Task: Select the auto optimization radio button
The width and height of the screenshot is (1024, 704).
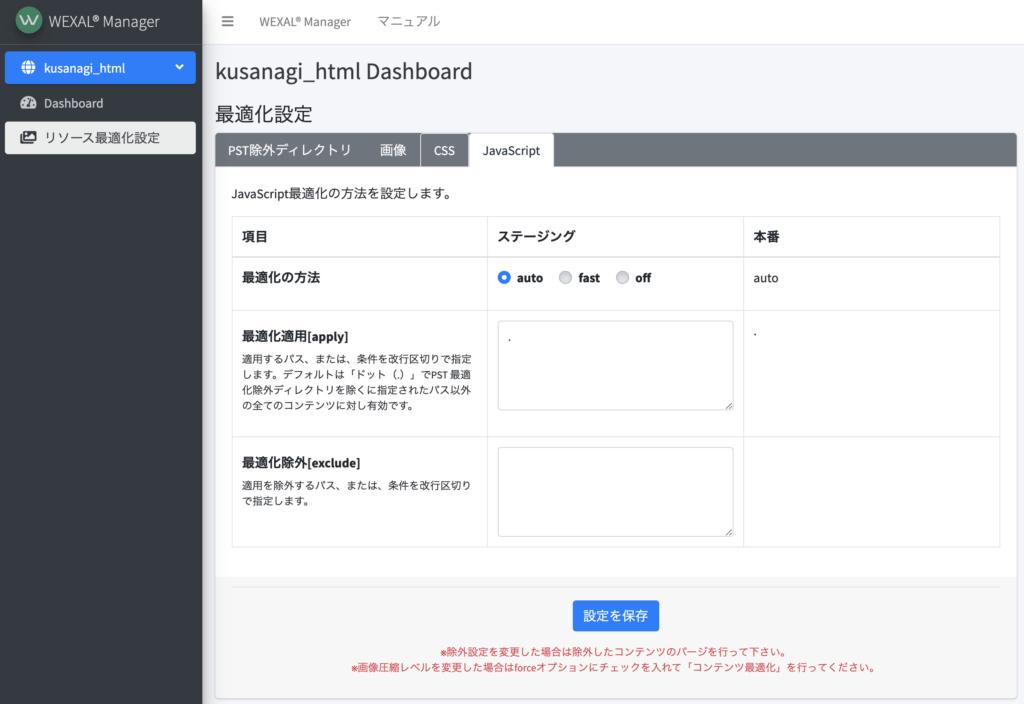Action: [504, 278]
